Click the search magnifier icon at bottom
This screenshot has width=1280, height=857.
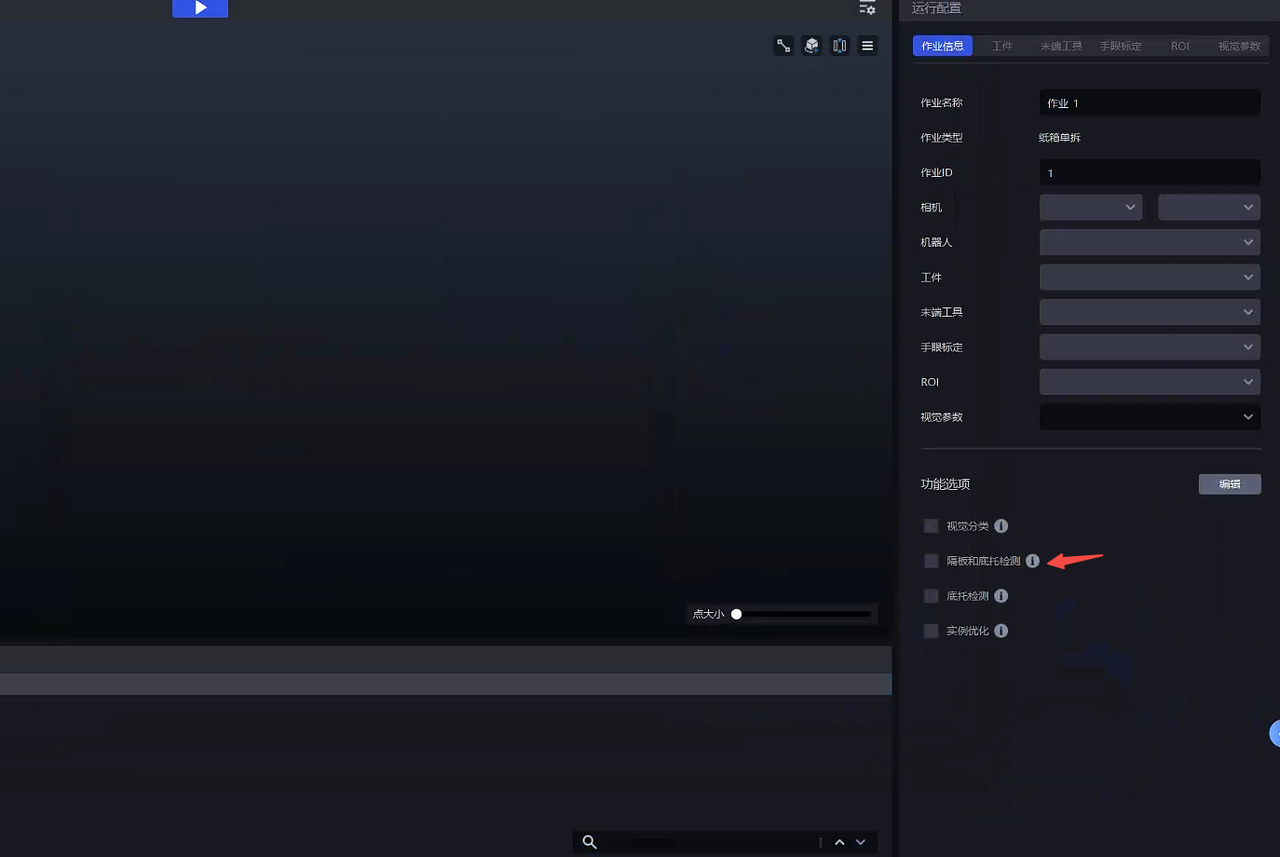pyautogui.click(x=590, y=842)
